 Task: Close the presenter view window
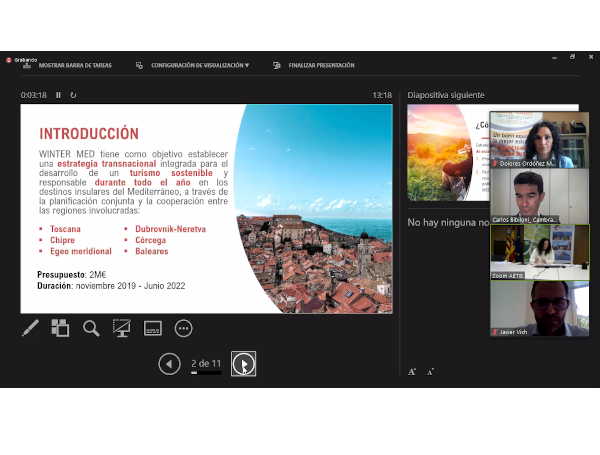coord(591,57)
